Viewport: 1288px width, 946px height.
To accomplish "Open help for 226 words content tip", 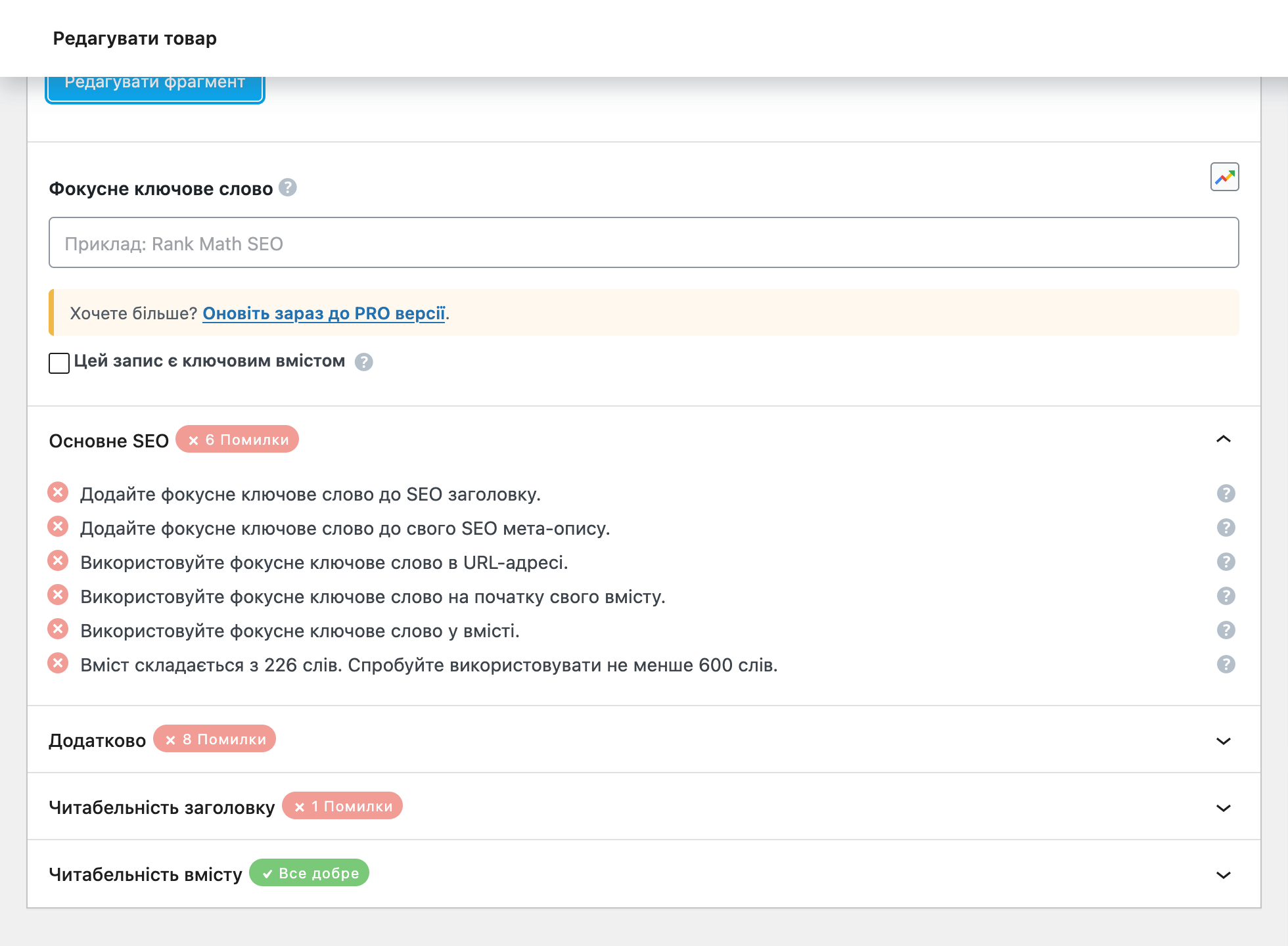I will click(x=1226, y=664).
